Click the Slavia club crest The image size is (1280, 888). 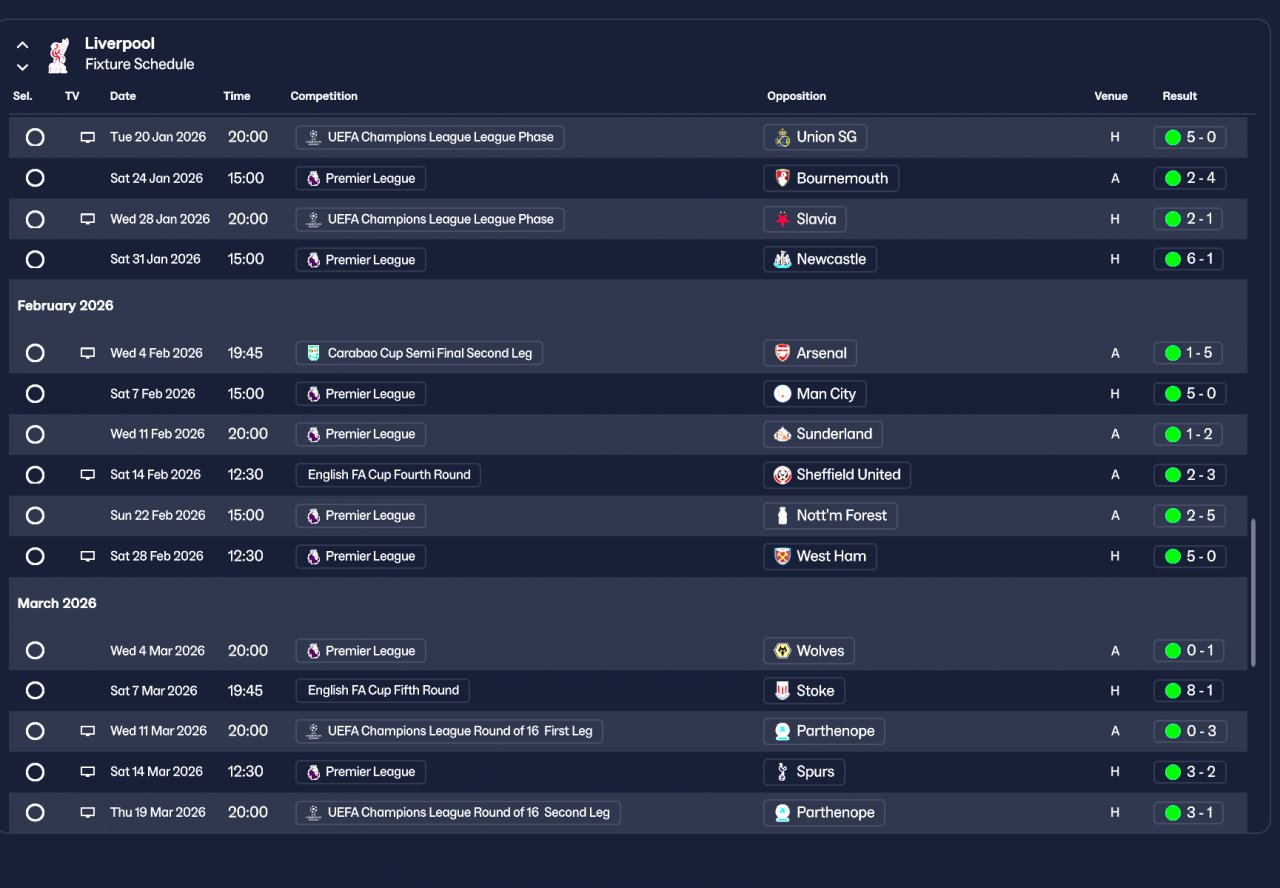pos(783,219)
